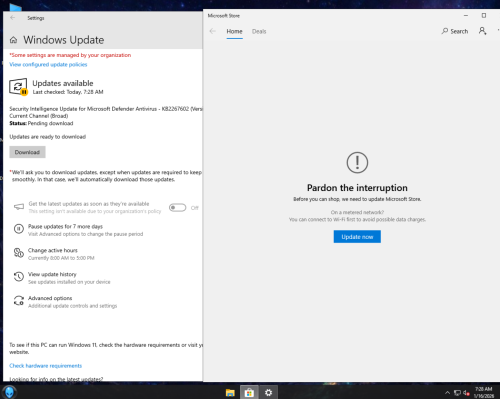Click the muted volume tray icon
This screenshot has height=399, width=500.
pyautogui.click(x=466, y=393)
